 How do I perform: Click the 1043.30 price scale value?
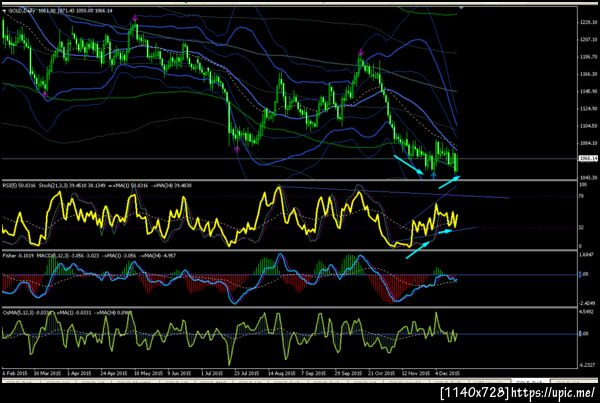pos(589,178)
